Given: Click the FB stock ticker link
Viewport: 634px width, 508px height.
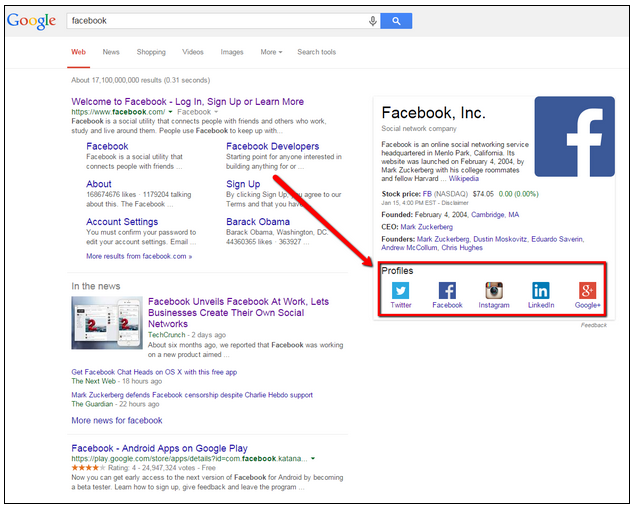Looking at the screenshot, I should coord(427,194).
